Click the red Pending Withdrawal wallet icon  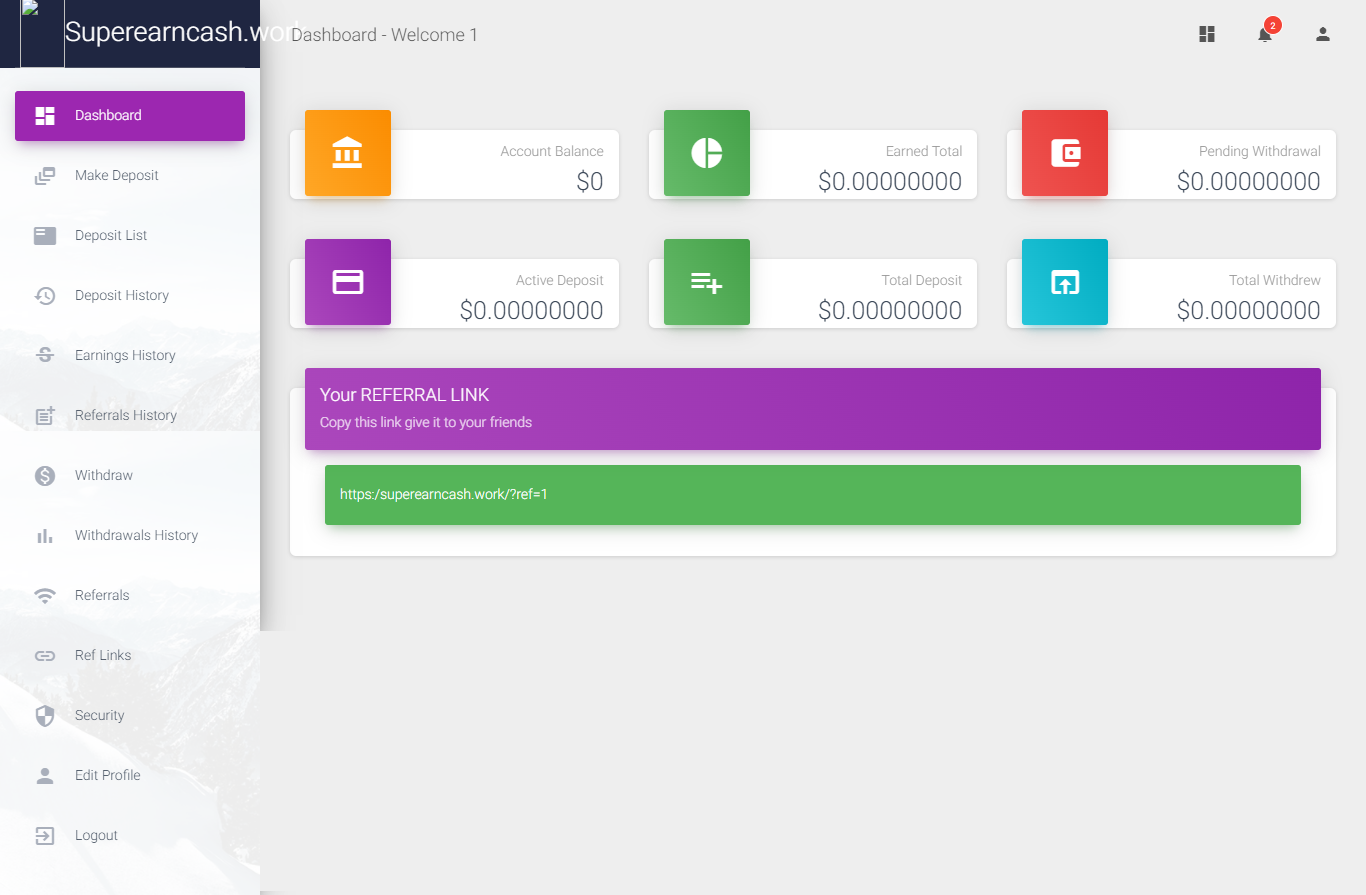tap(1064, 153)
